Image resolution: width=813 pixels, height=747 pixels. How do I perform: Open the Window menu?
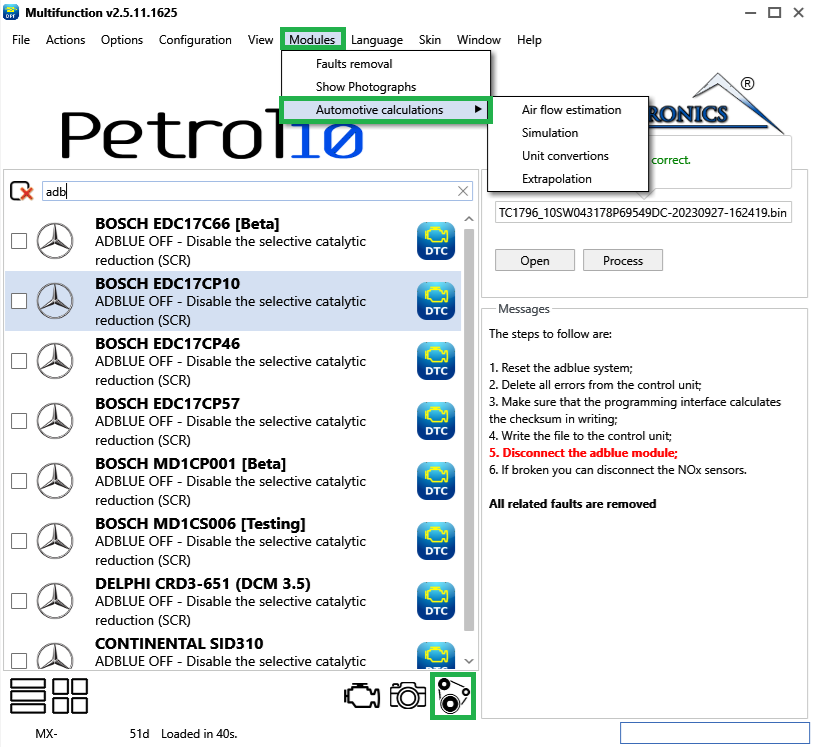point(479,40)
